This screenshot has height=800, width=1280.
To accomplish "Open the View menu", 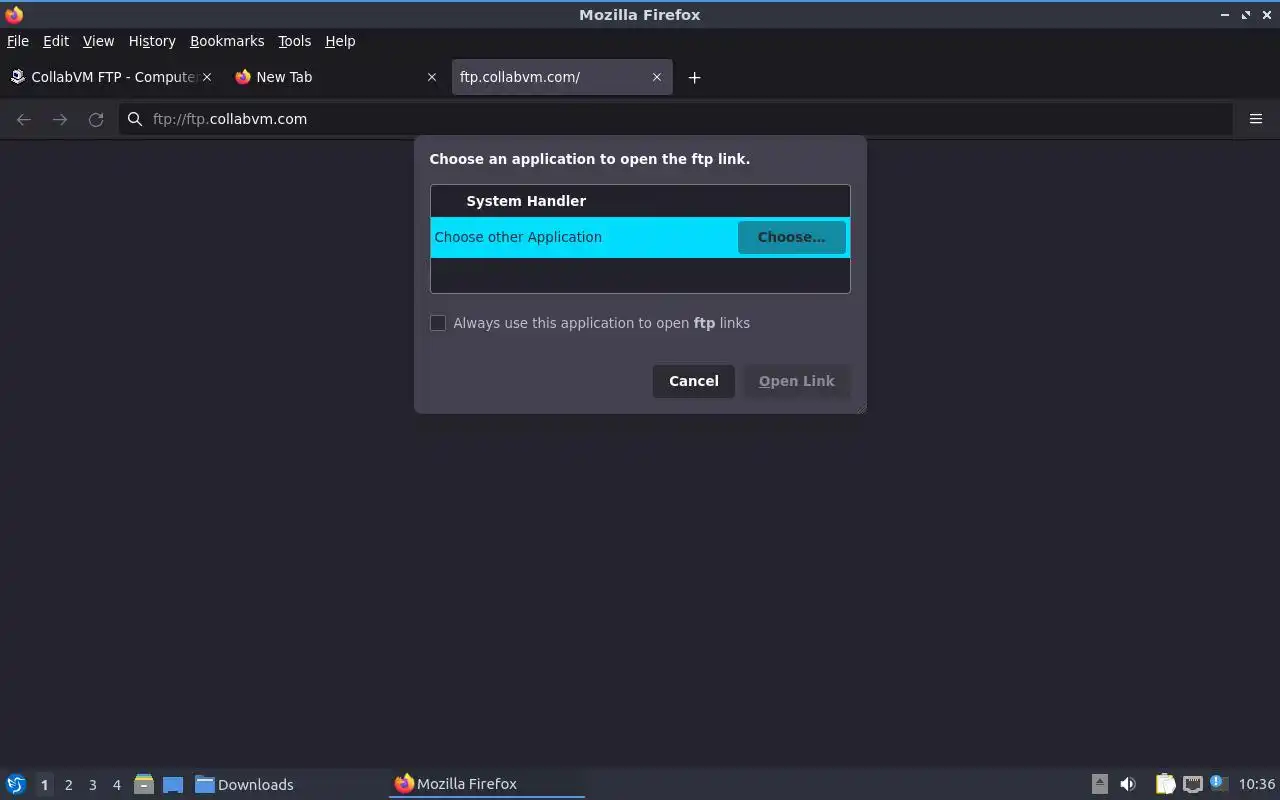I will pyautogui.click(x=98, y=41).
